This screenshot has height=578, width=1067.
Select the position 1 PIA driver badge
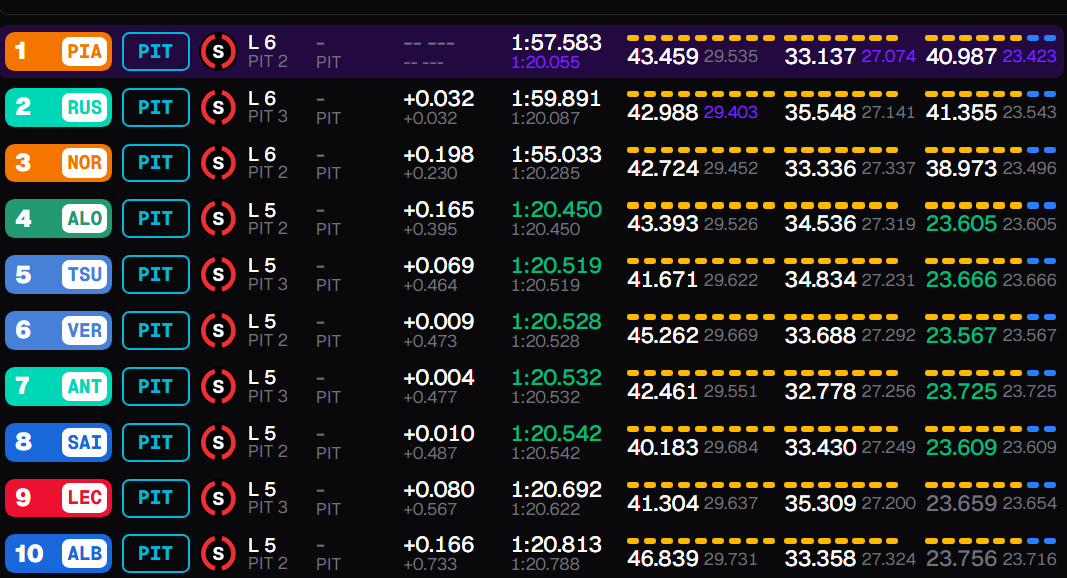(59, 51)
